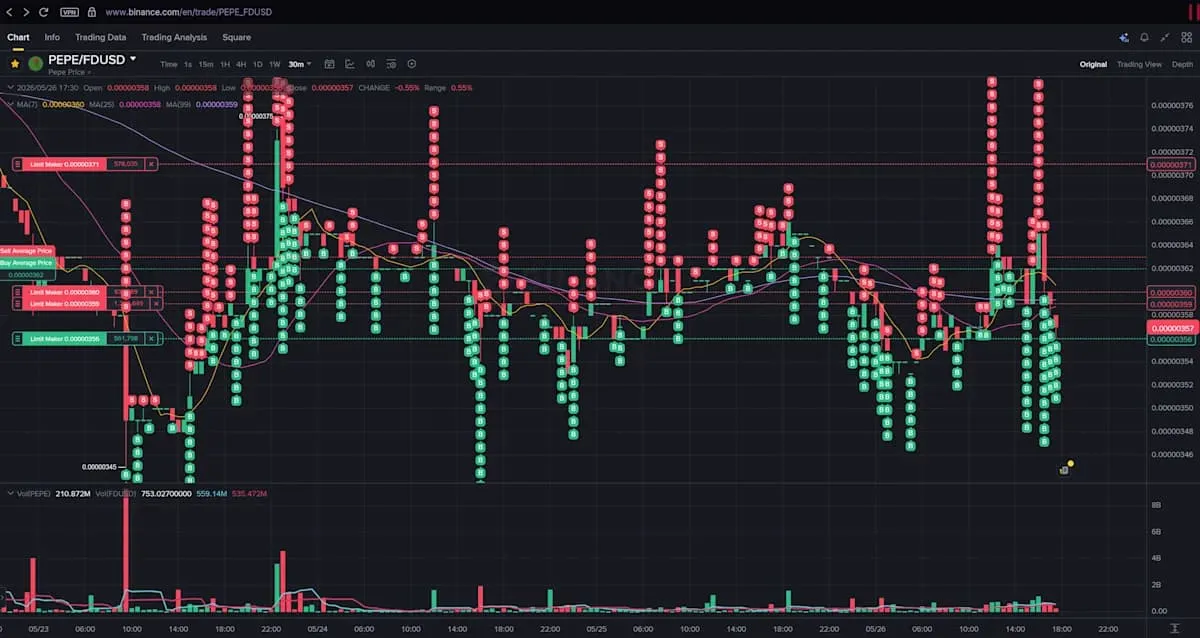Click drag handle of Limit Maker 0.00000371
The image size is (1200, 638).
click(17, 164)
